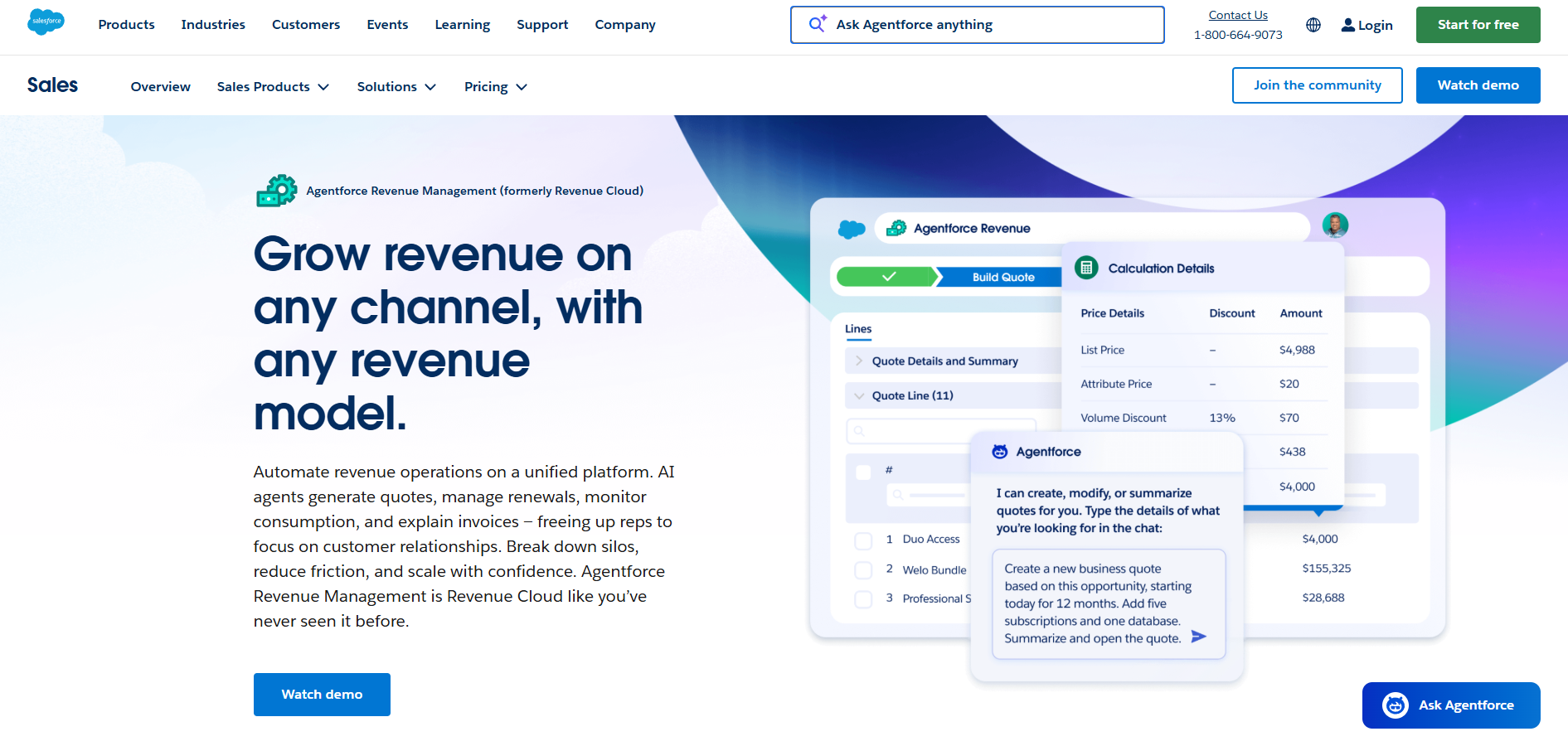Click the Salesforce cloud logo
Viewport: 1568px width, 746px height.
click(46, 22)
